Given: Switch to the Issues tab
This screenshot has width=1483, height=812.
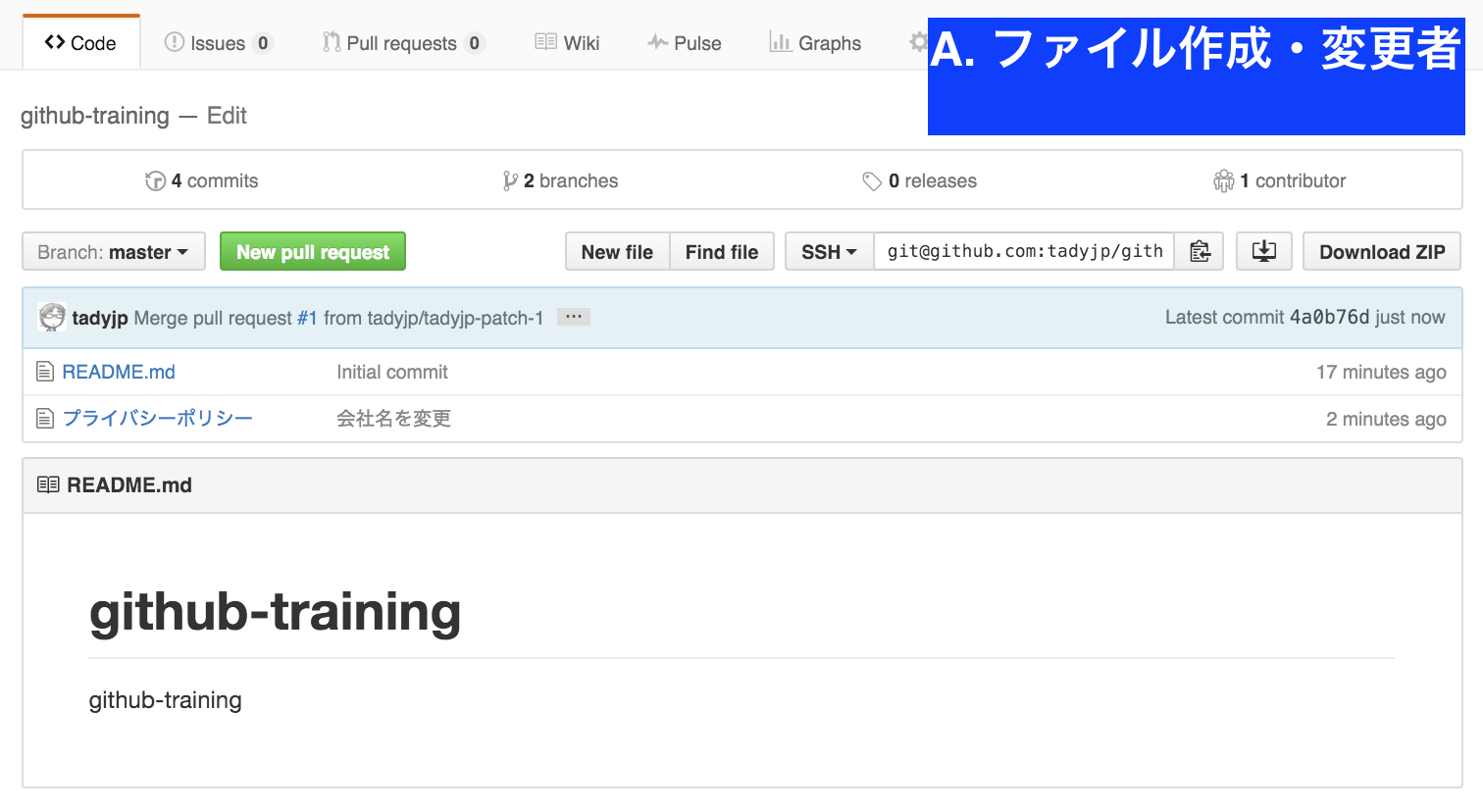Looking at the screenshot, I should pyautogui.click(x=218, y=43).
